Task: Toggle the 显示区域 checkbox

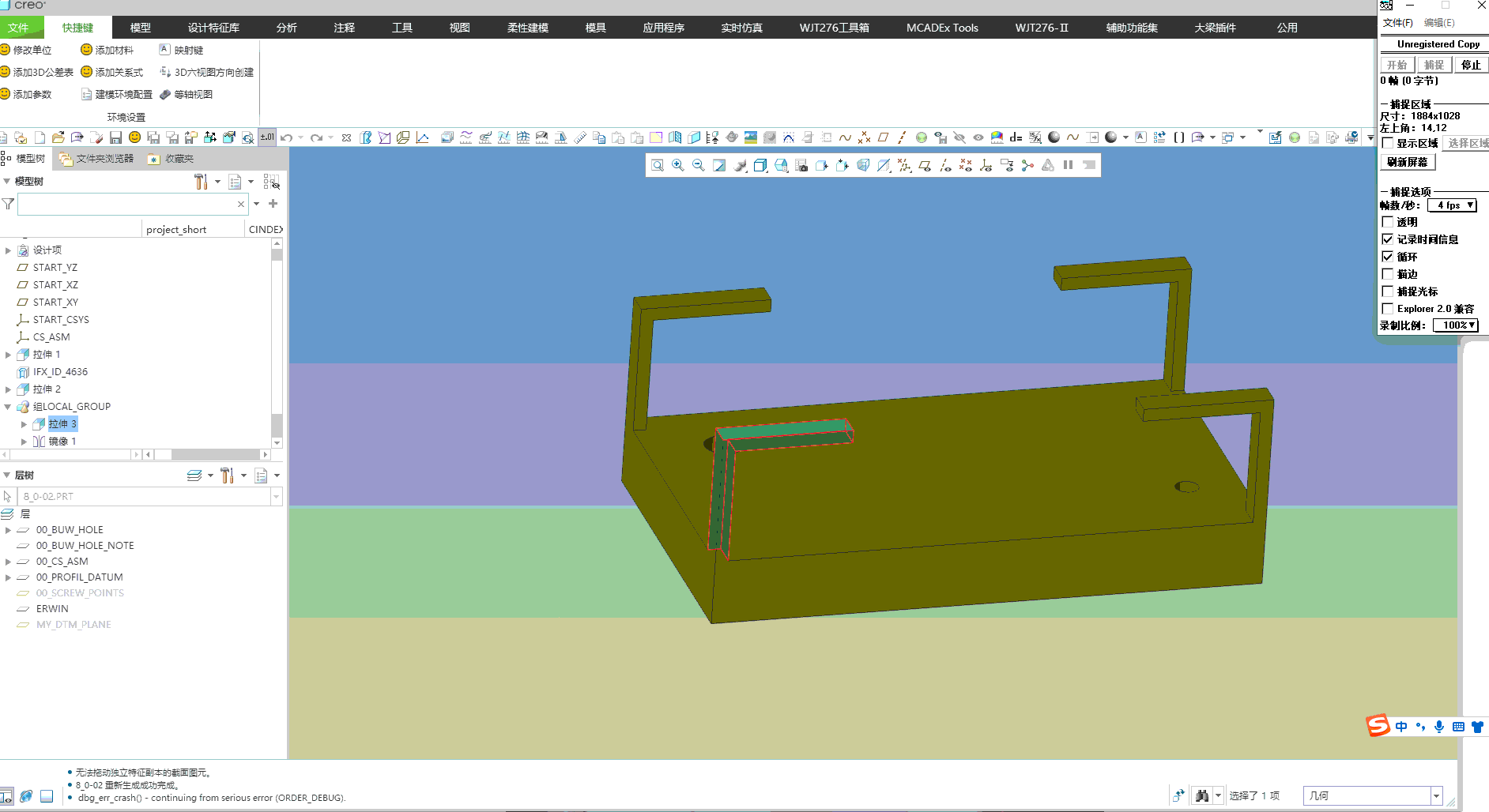Action: [x=1387, y=143]
